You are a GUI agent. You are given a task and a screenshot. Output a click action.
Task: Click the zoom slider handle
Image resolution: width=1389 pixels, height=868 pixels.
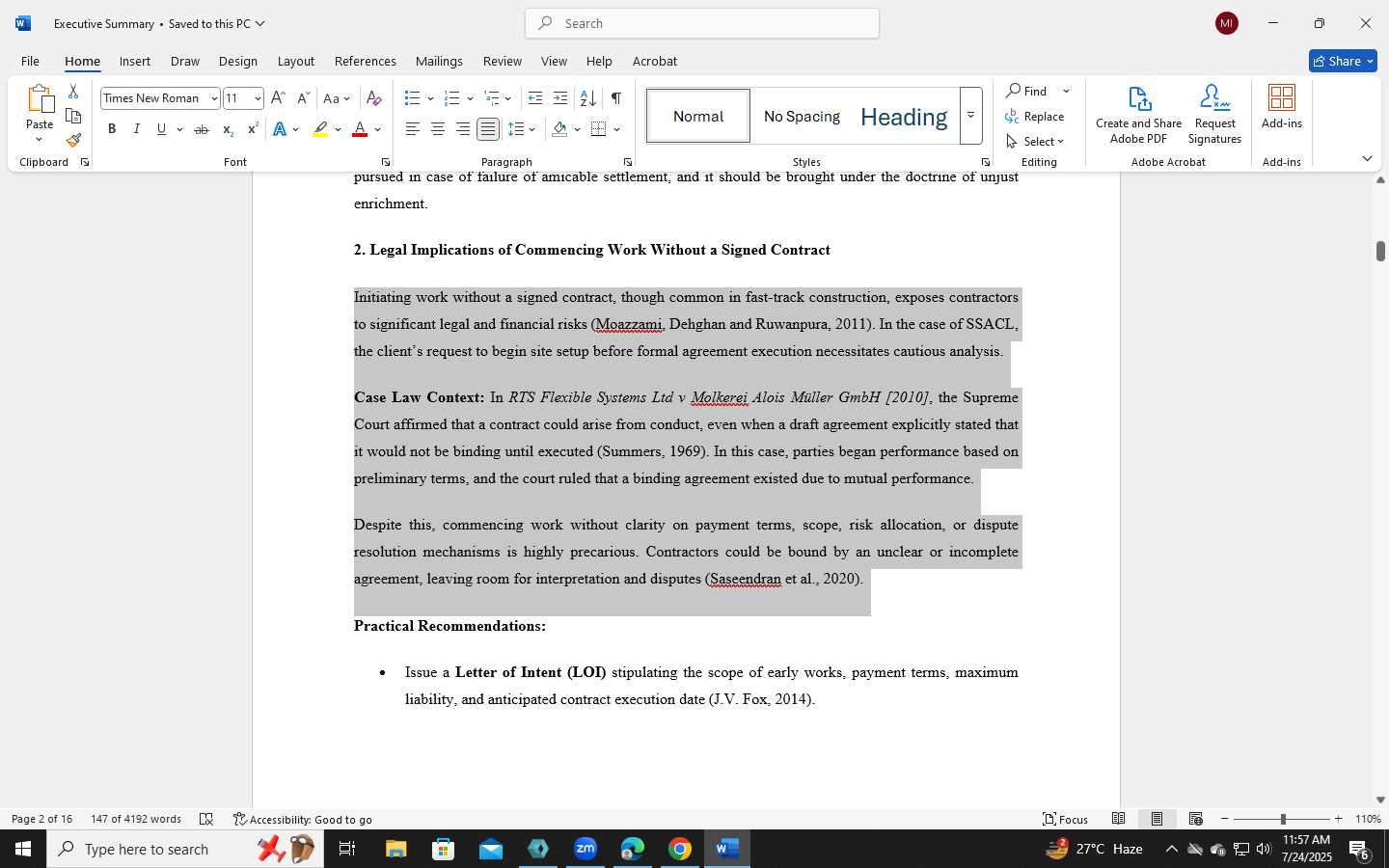tap(1283, 819)
